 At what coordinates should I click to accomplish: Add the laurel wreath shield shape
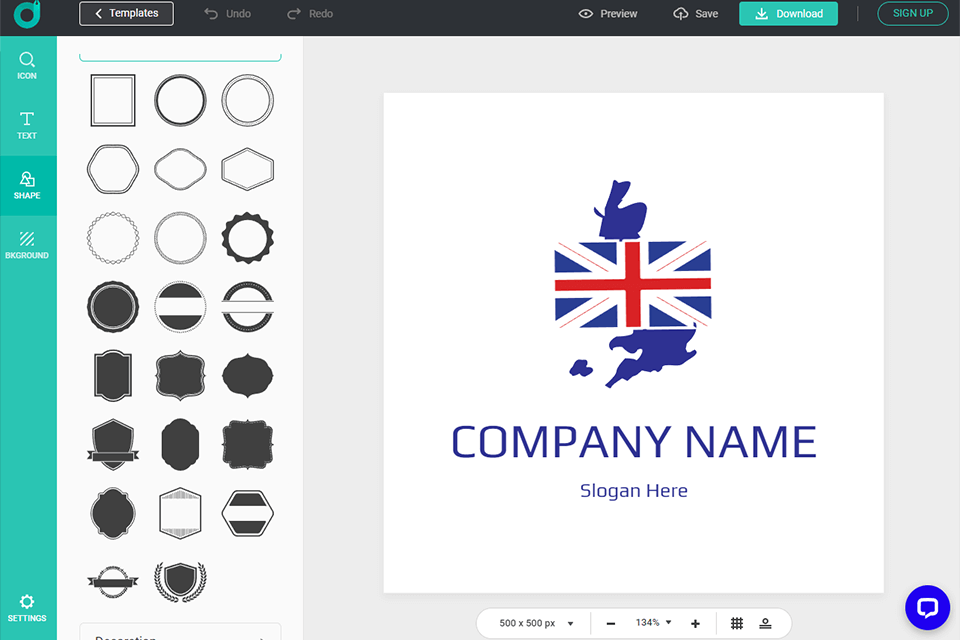(180, 582)
